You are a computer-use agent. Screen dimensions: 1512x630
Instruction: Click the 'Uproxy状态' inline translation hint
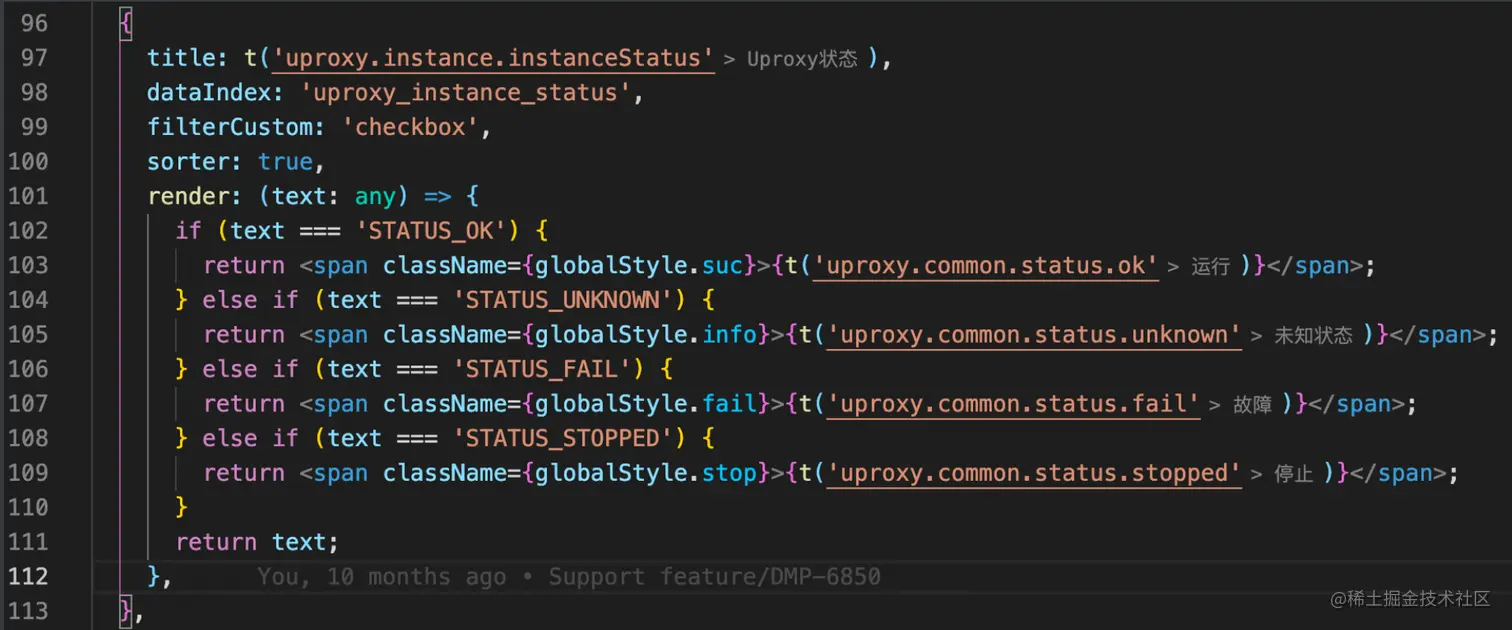[802, 59]
